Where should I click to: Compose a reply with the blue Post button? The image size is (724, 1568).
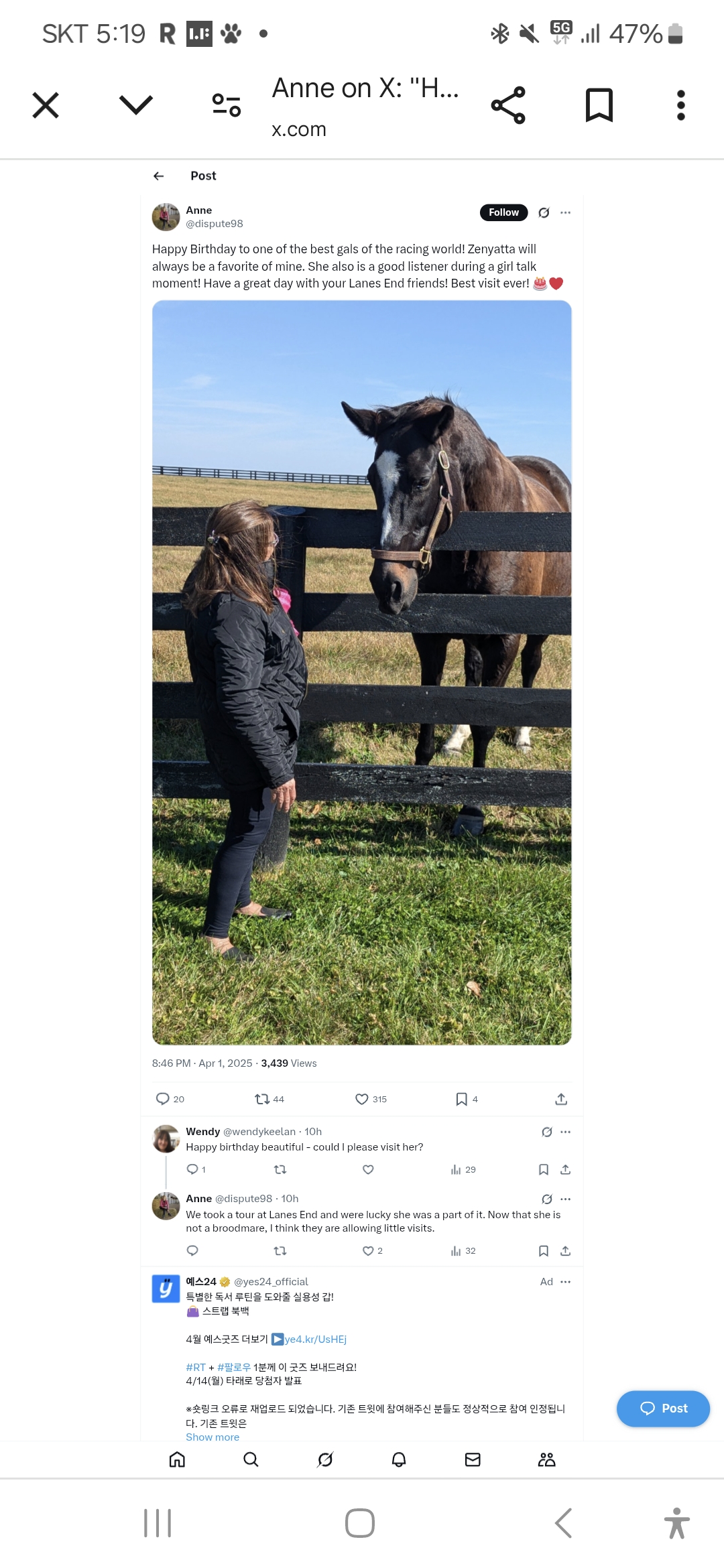point(663,1409)
